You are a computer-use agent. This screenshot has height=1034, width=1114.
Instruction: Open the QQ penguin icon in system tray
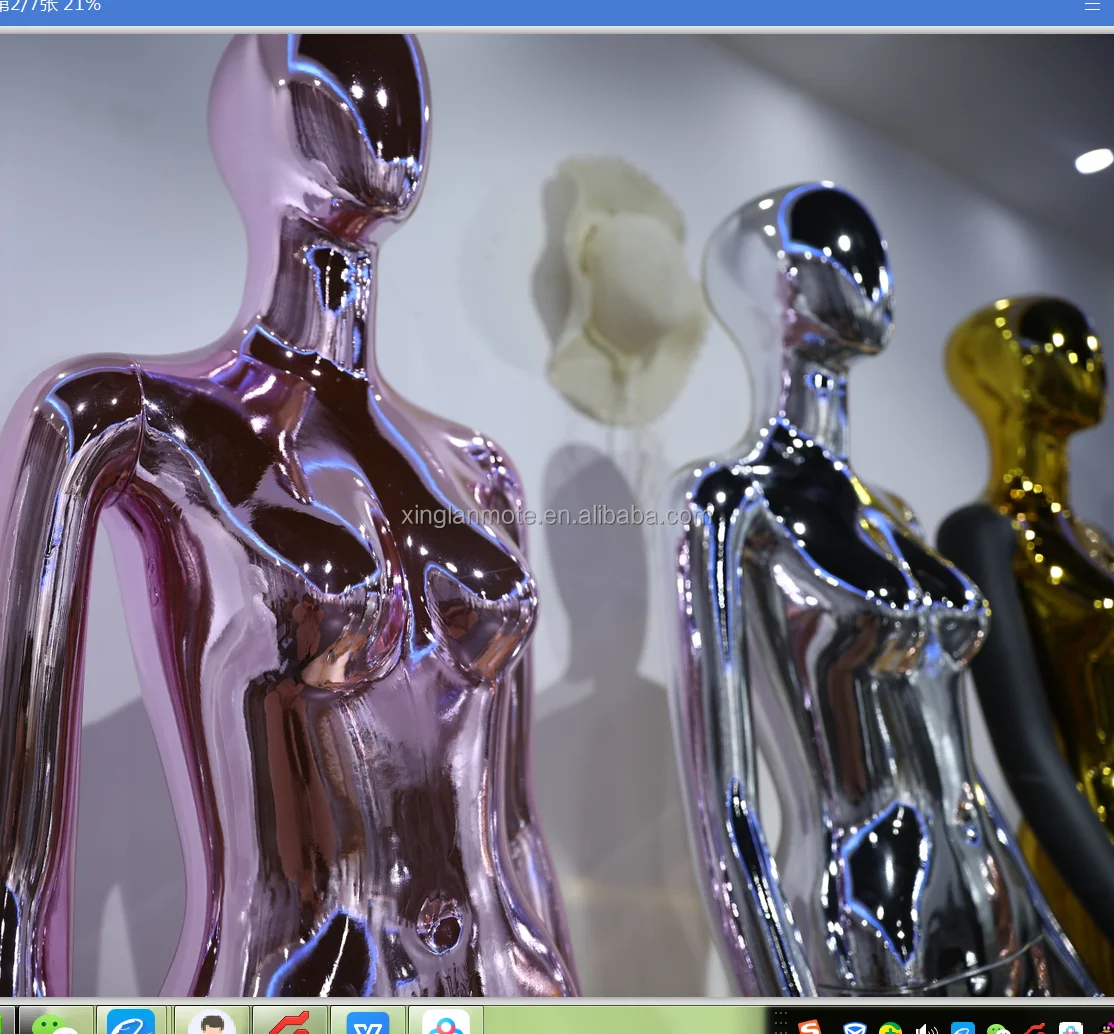coord(1105,1027)
